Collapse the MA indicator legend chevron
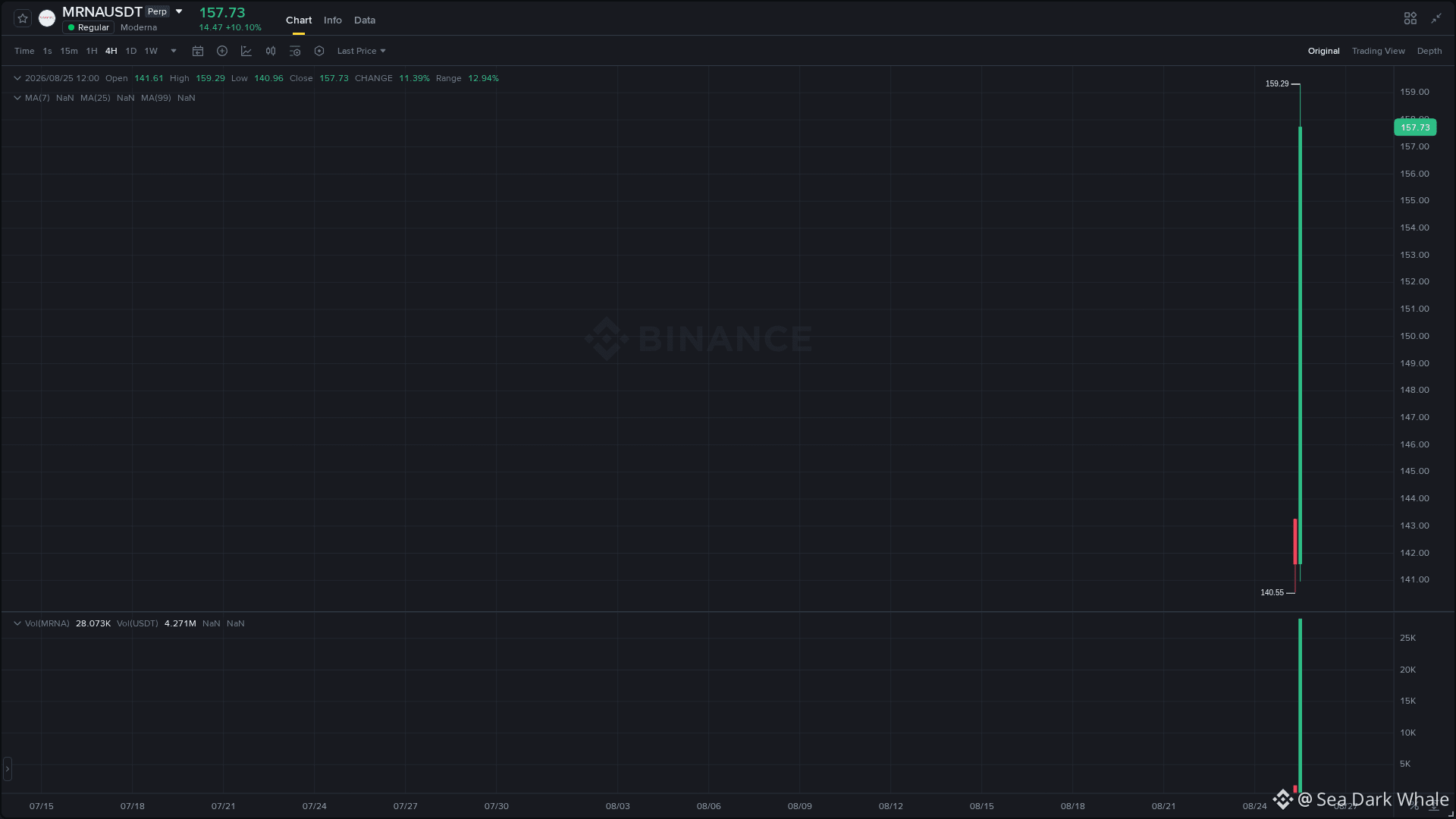 [x=17, y=98]
